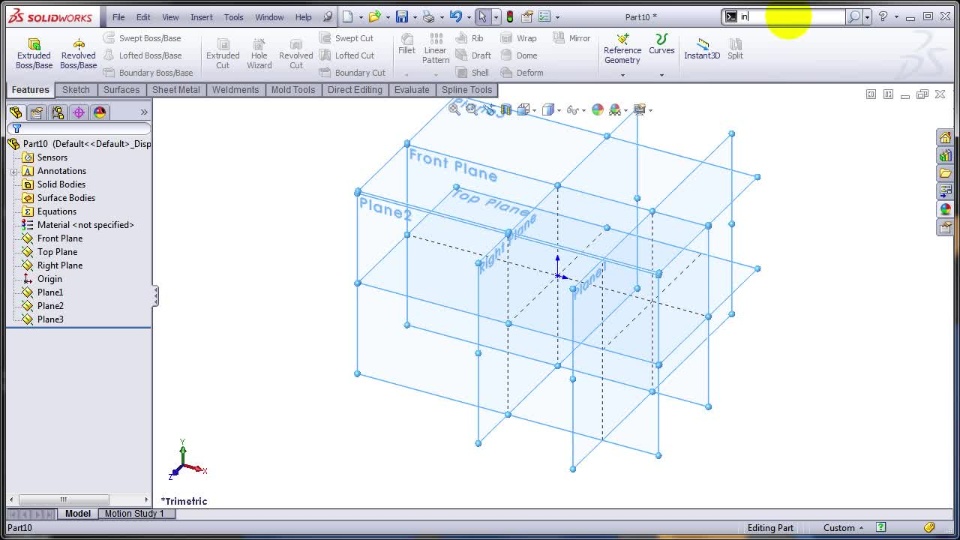Screen dimensions: 960x540
Task: Click the Shell button
Action: (472, 72)
